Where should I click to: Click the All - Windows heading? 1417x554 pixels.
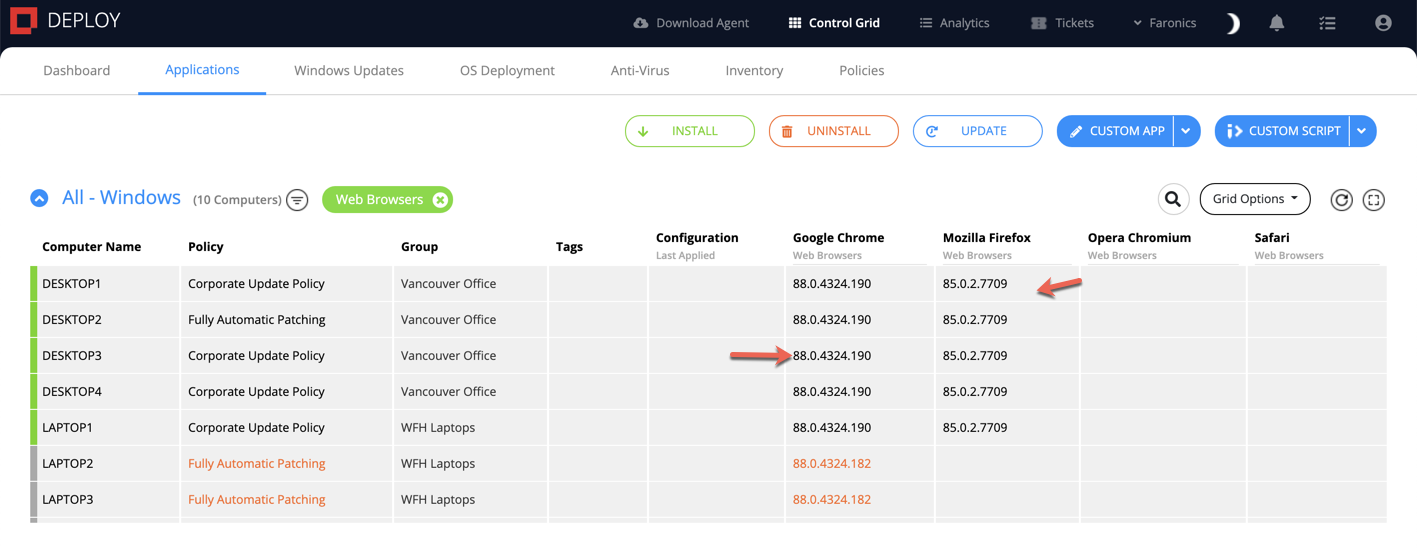121,198
